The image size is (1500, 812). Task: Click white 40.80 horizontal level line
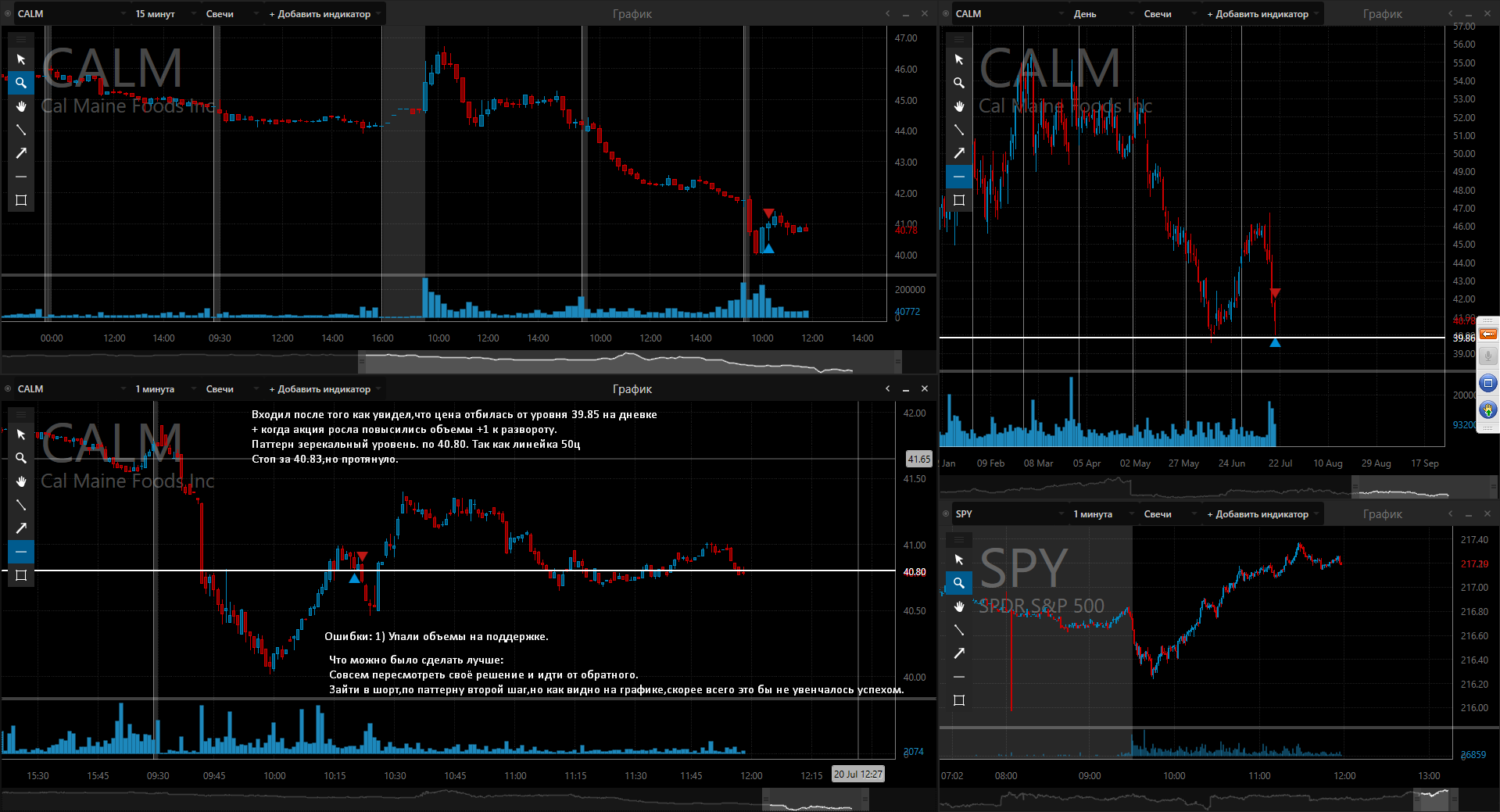(448, 571)
